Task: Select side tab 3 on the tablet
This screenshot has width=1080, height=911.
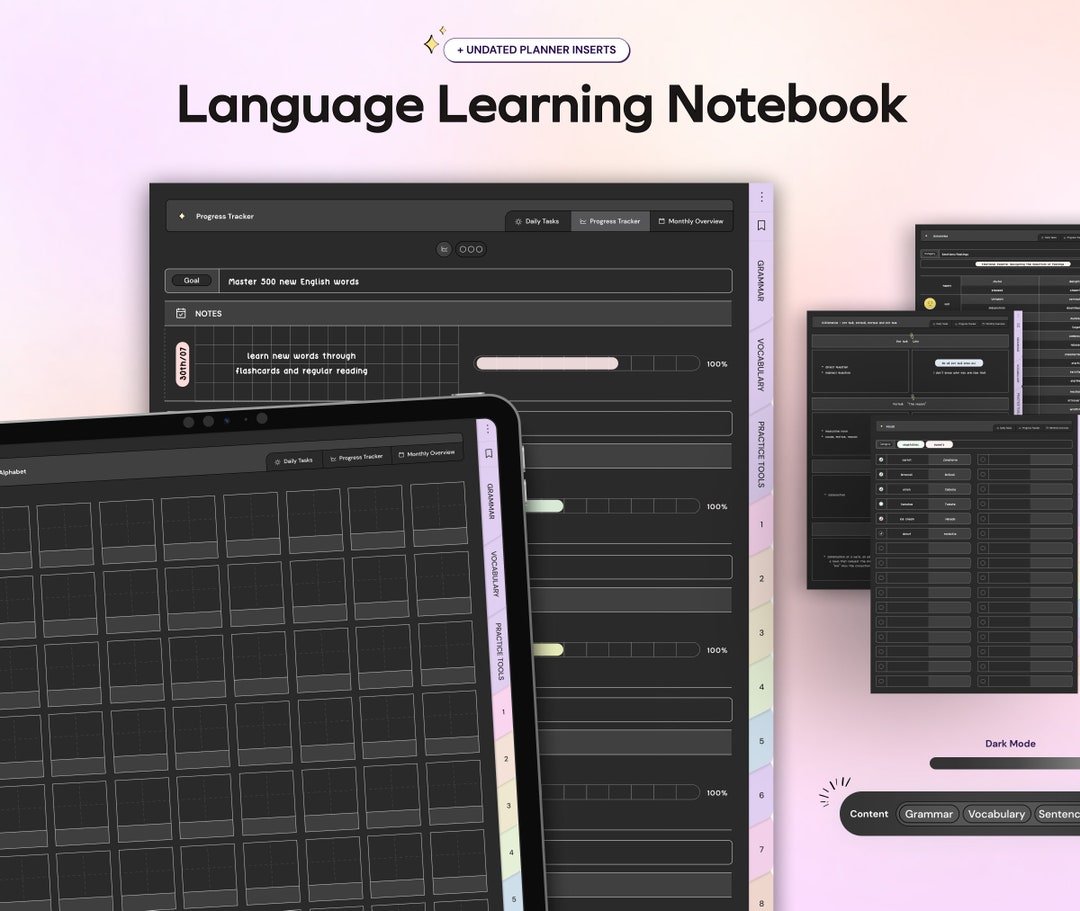Action: point(509,806)
